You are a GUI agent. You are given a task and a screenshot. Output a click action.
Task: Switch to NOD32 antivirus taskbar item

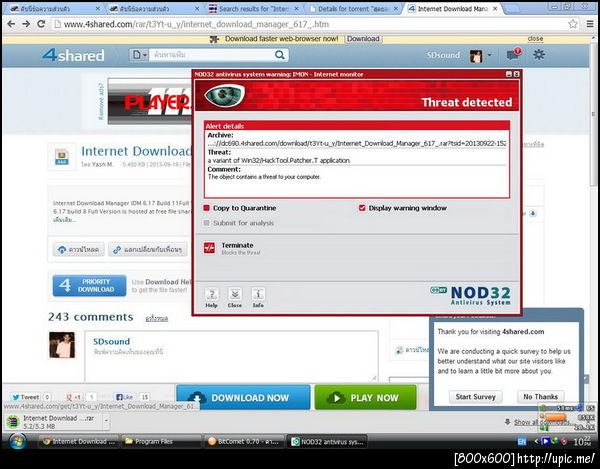327,441
